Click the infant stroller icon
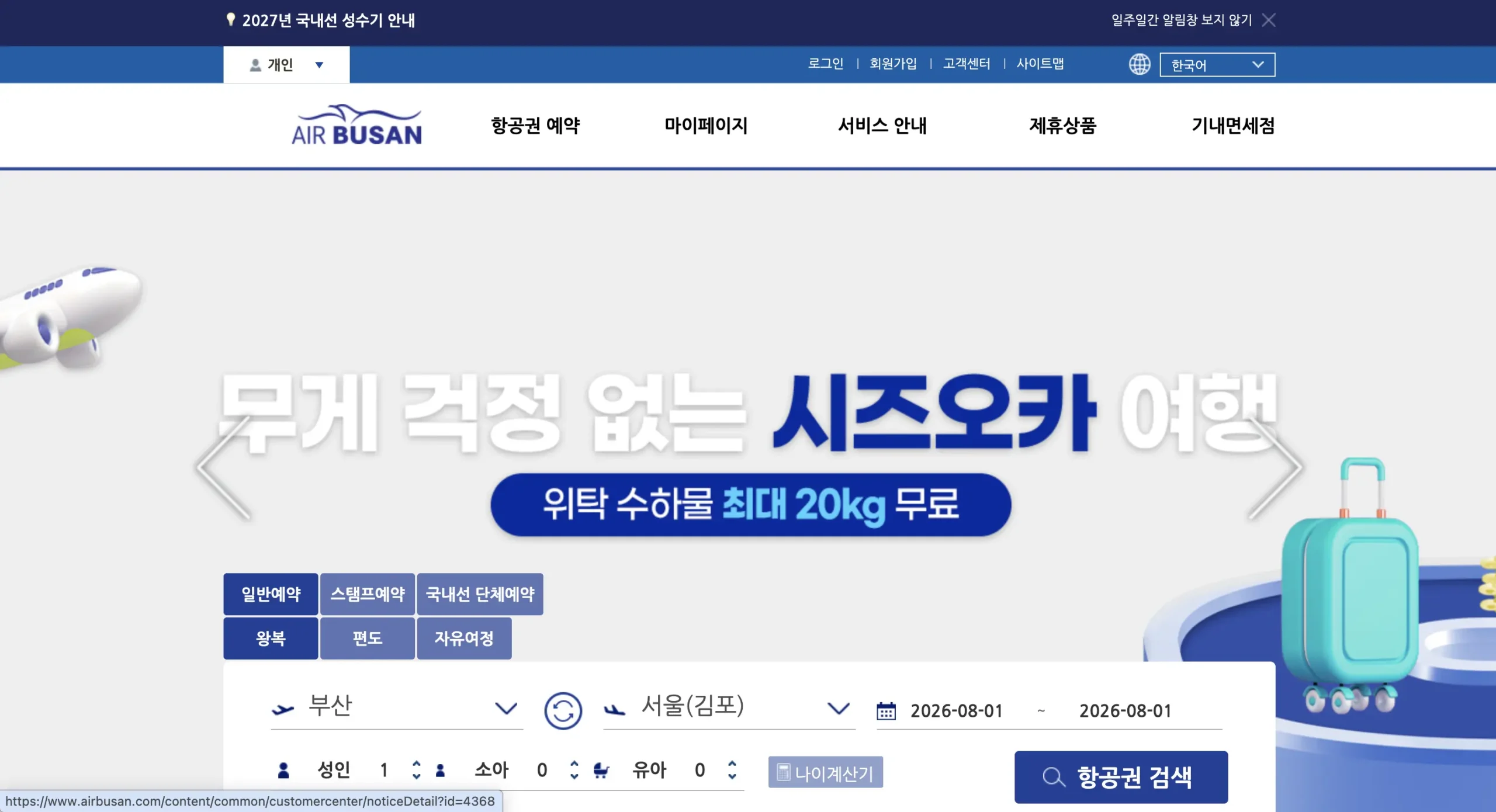This screenshot has height=812, width=1496. [x=601, y=771]
